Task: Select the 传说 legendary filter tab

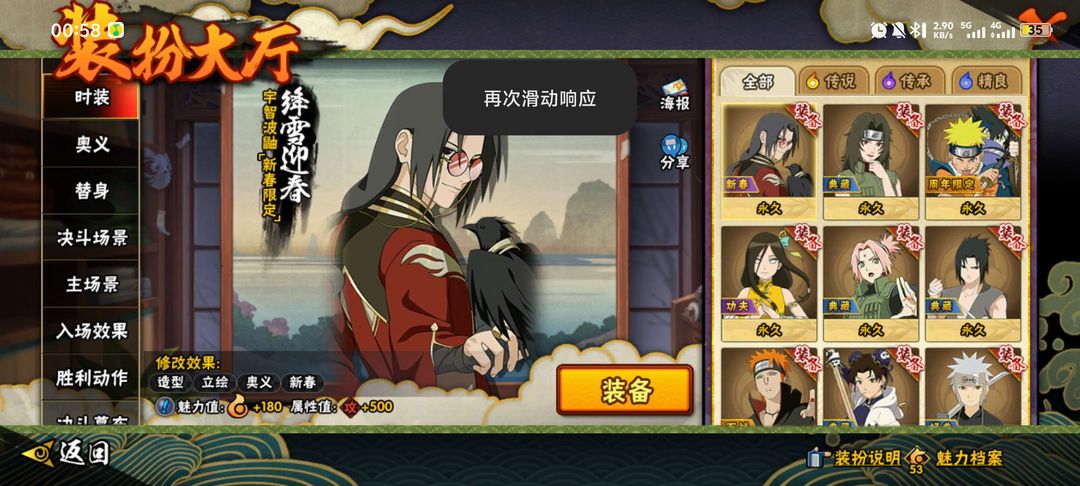Action: [831, 81]
